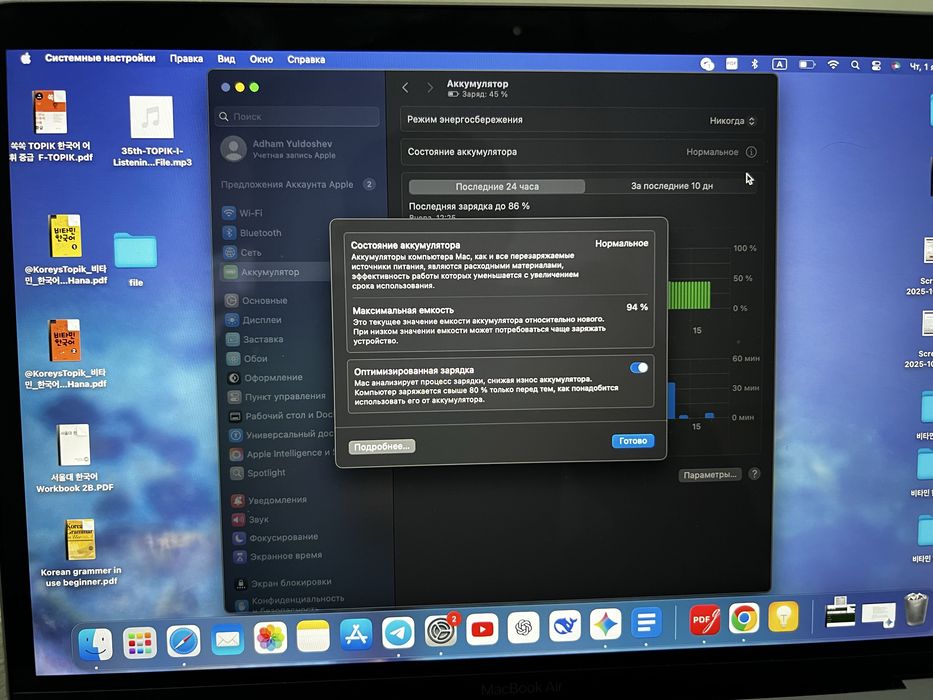The height and width of the screenshot is (700, 933).
Task: Go forward with the right chevron
Action: point(430,88)
